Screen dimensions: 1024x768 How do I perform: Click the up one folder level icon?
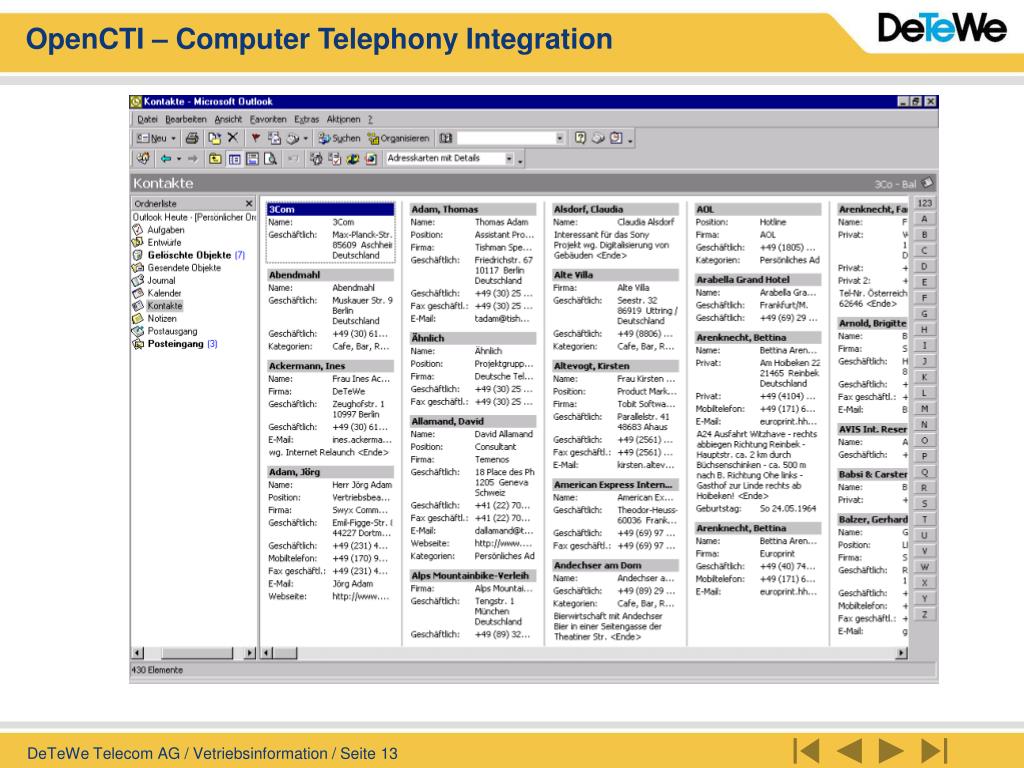pyautogui.click(x=215, y=159)
